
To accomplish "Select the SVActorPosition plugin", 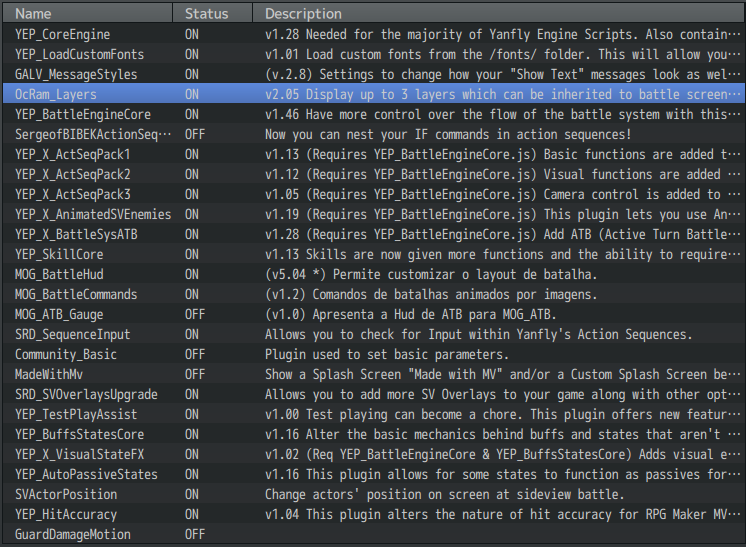I will pyautogui.click(x=66, y=494).
